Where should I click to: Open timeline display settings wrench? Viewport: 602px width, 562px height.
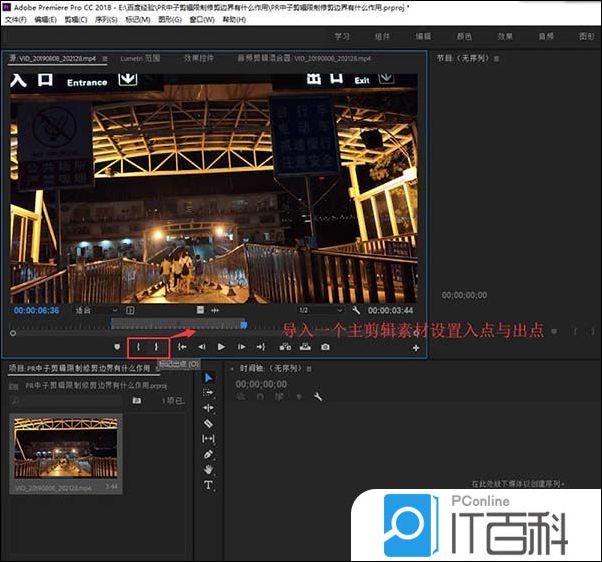click(x=318, y=397)
